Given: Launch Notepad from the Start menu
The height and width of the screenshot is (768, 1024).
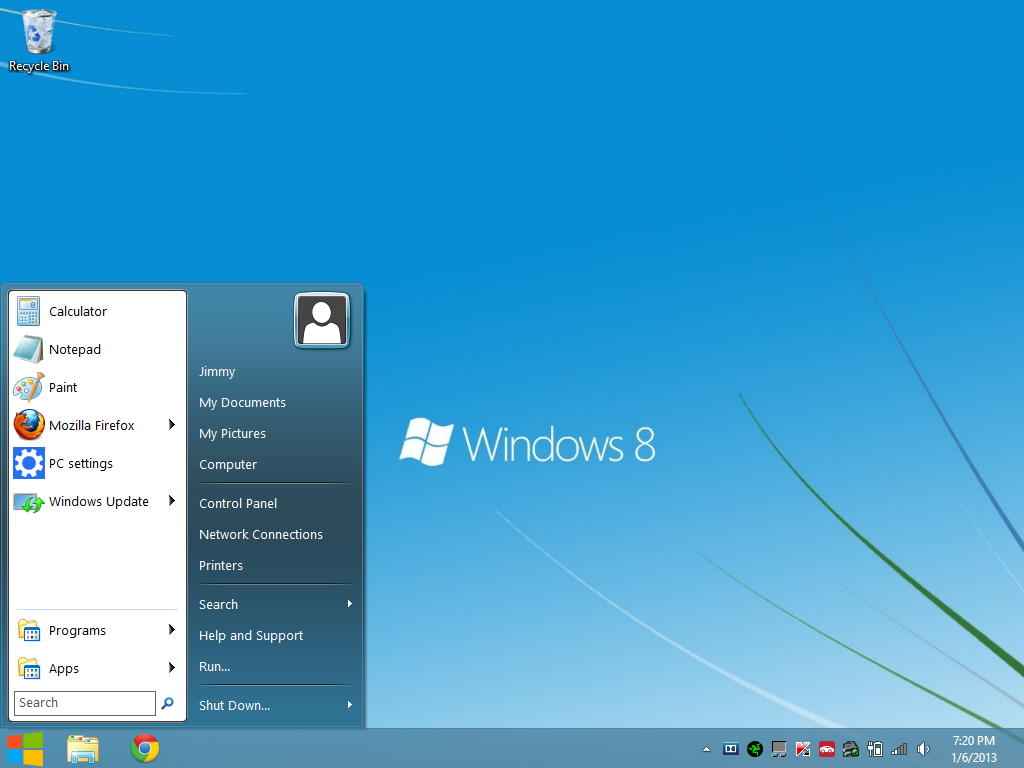Looking at the screenshot, I should [96, 349].
